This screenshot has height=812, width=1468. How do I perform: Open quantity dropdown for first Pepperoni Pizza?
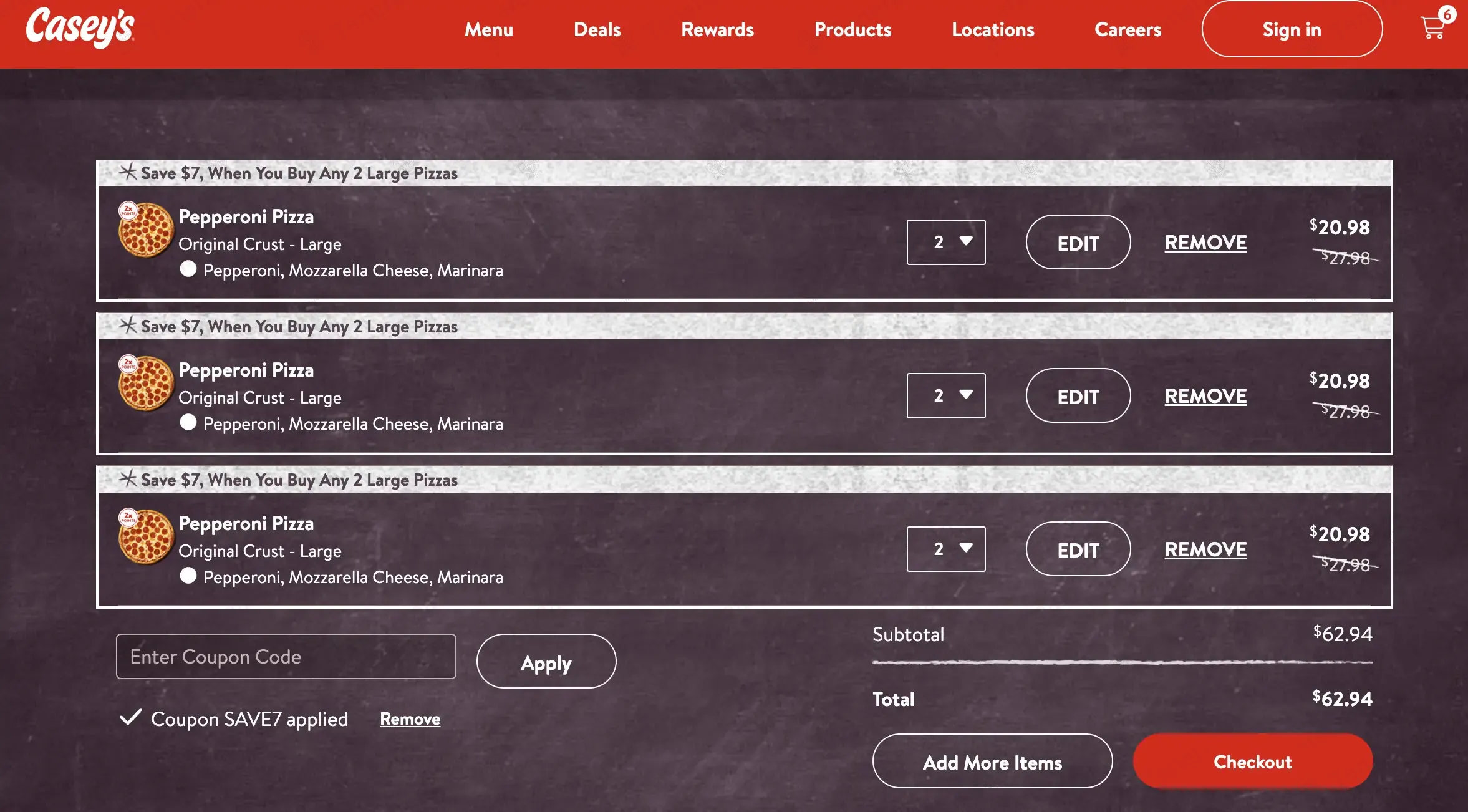[946, 242]
